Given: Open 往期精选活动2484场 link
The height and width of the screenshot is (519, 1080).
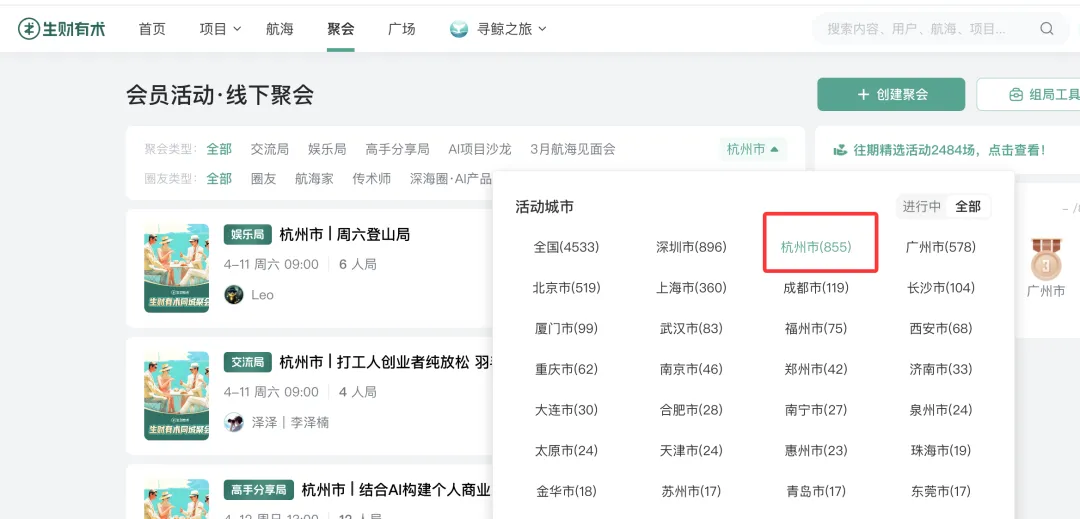Looking at the screenshot, I should (x=939, y=149).
